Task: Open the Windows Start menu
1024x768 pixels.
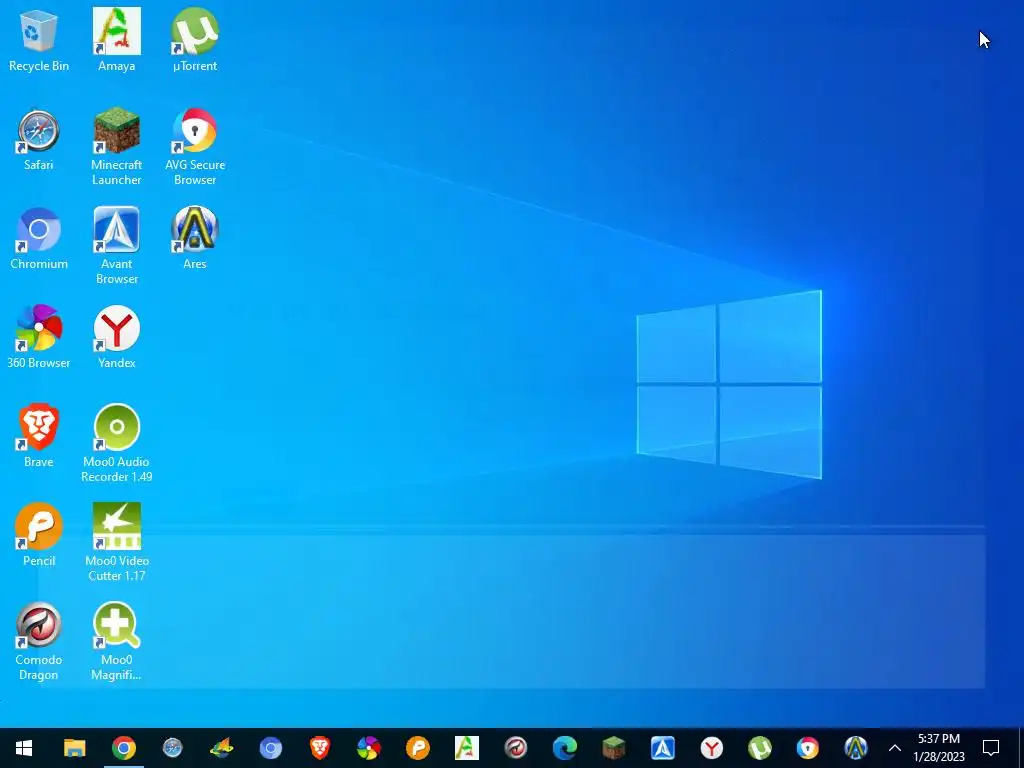Action: coord(24,748)
